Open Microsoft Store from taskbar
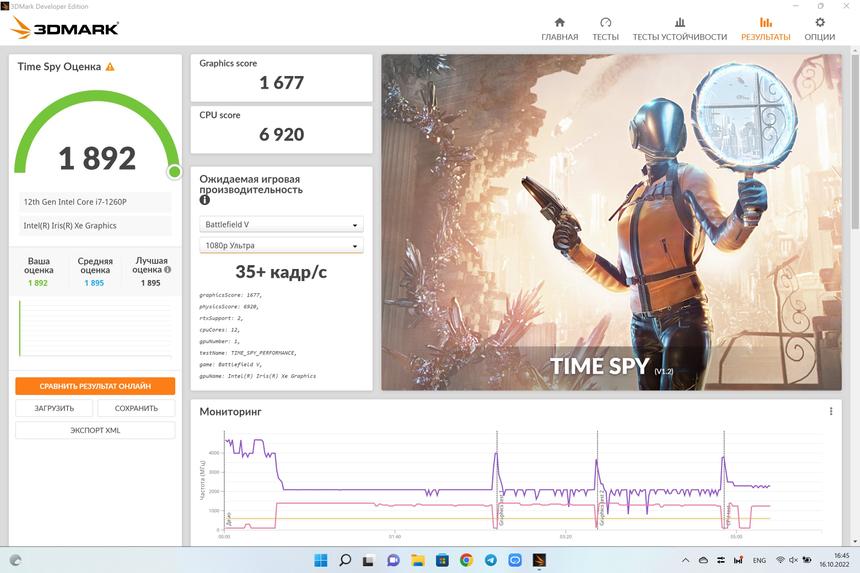This screenshot has height=573, width=860. [442, 560]
